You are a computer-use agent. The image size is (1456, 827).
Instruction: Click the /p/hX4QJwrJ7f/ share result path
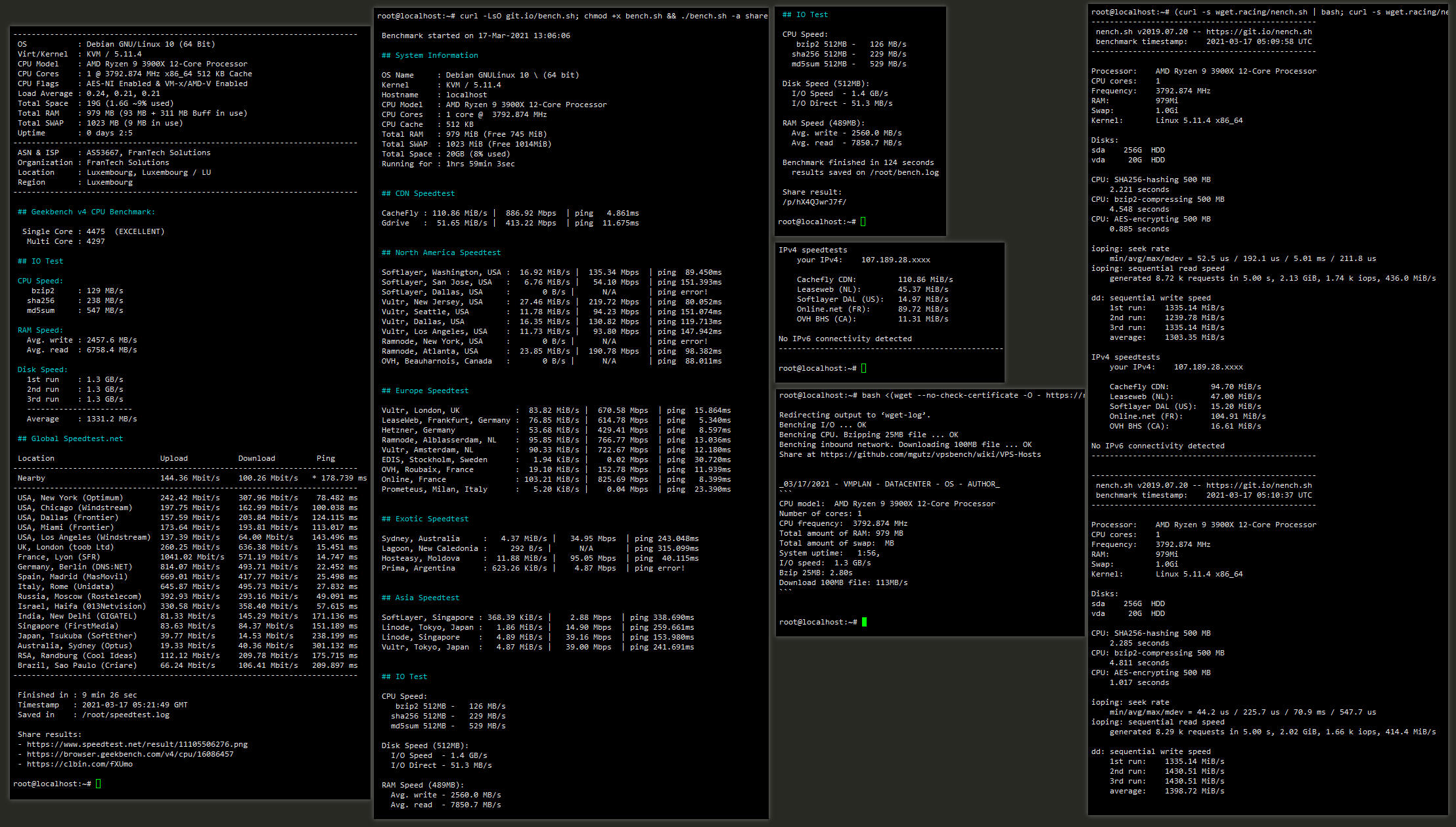point(814,202)
